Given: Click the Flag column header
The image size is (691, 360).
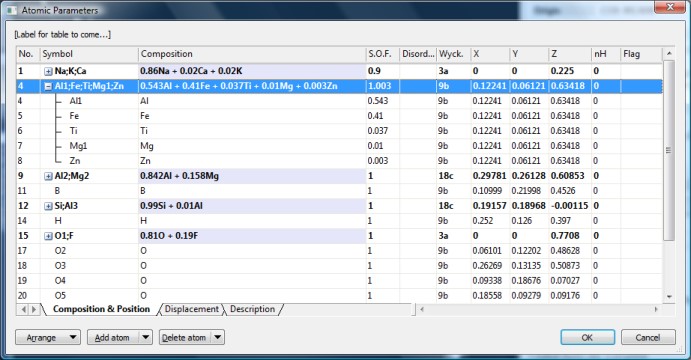Looking at the screenshot, I should point(641,54).
